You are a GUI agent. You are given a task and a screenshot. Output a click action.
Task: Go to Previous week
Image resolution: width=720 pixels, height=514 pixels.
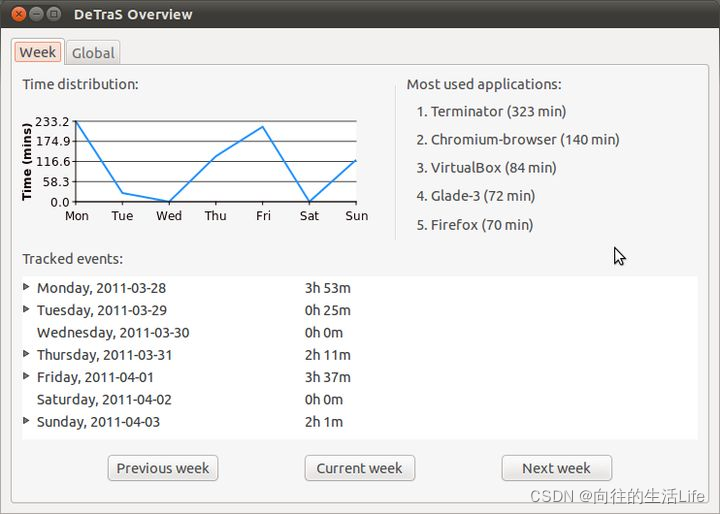163,468
